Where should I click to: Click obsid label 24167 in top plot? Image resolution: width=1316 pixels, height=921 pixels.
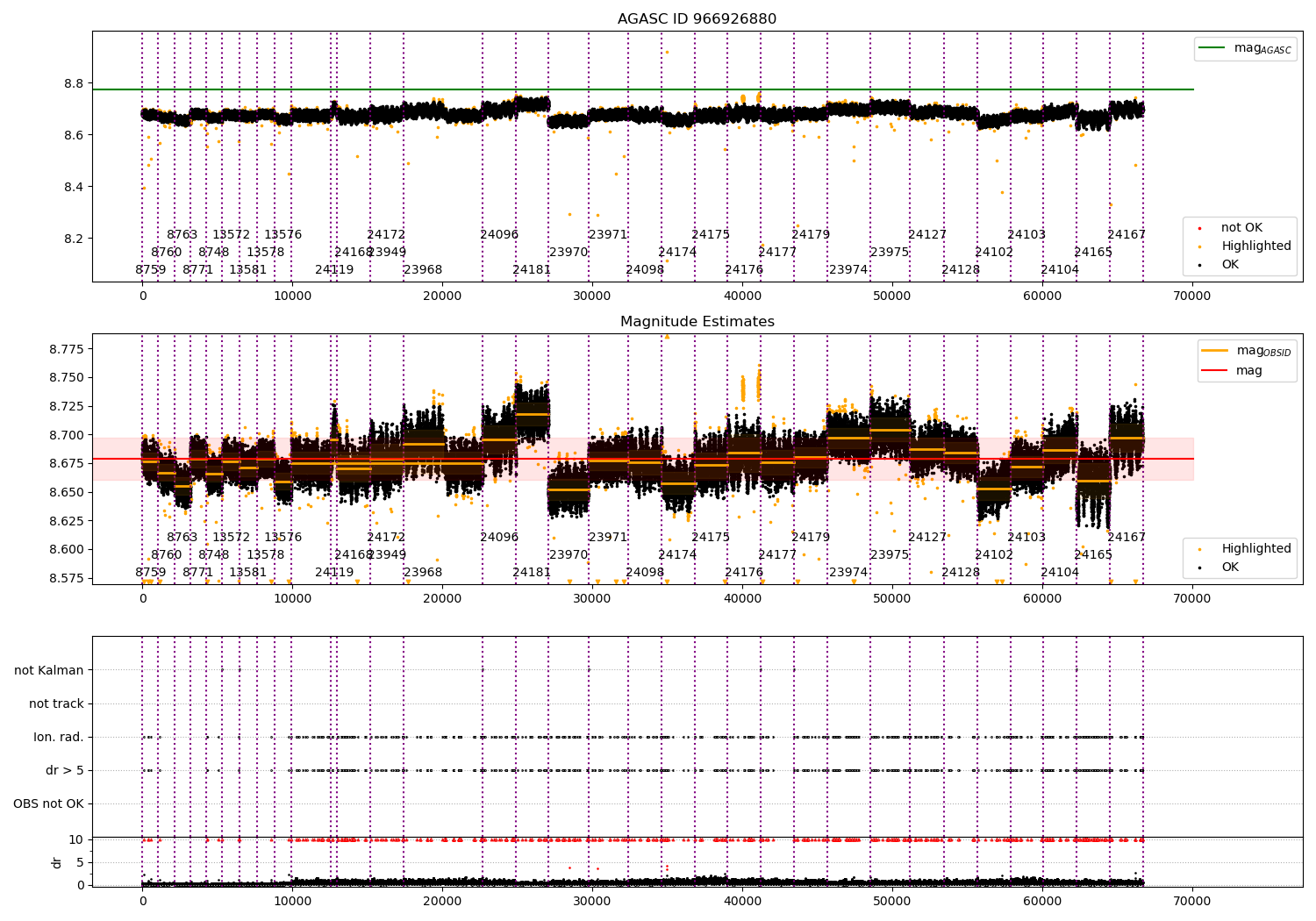pyautogui.click(x=1126, y=235)
